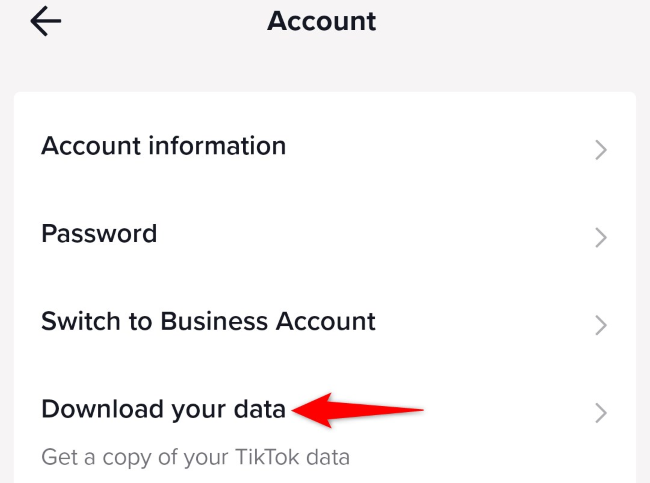Go back using the left arrow
The width and height of the screenshot is (650, 483).
[x=46, y=22]
